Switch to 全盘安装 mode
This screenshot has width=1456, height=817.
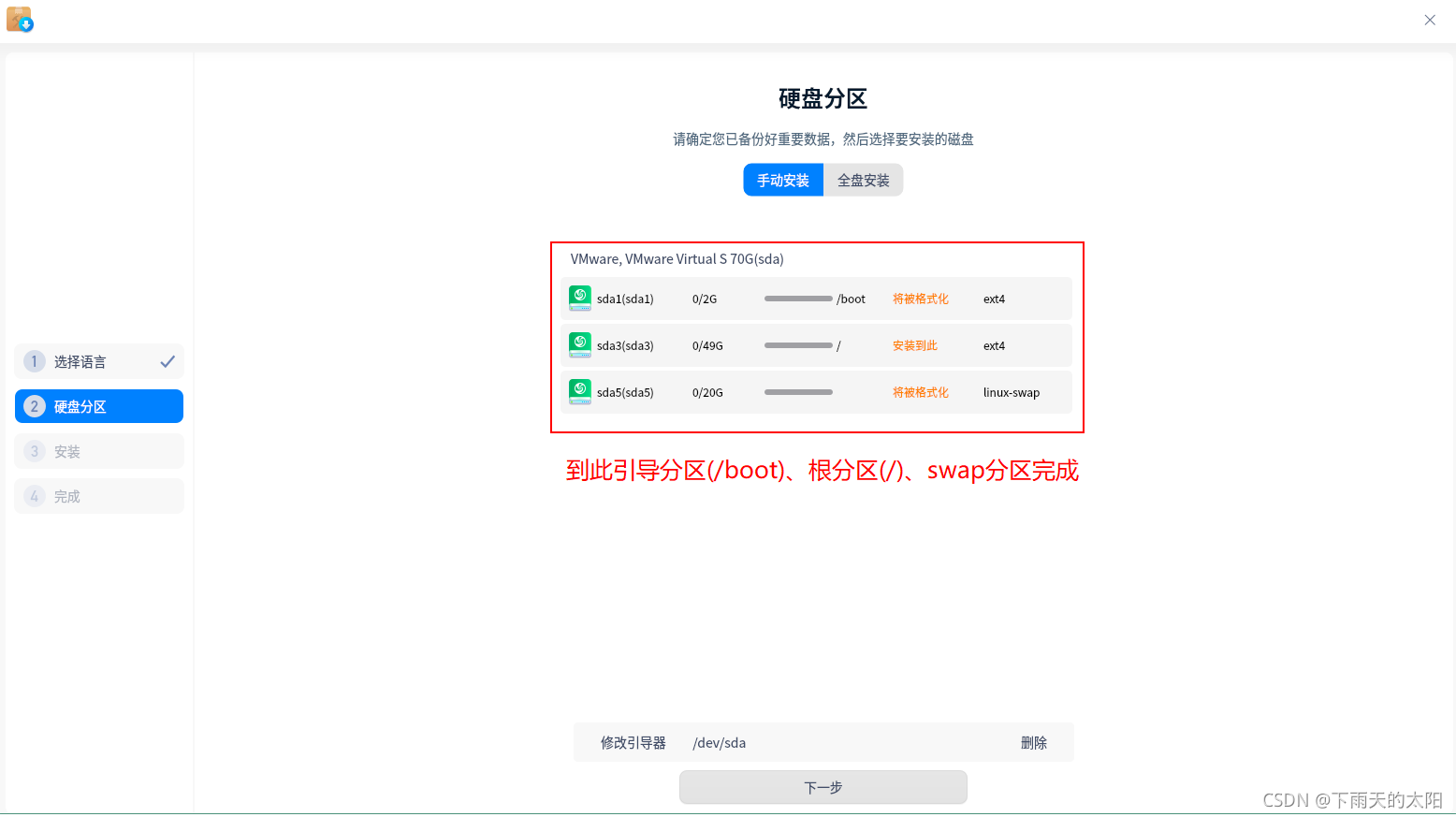[x=862, y=180]
